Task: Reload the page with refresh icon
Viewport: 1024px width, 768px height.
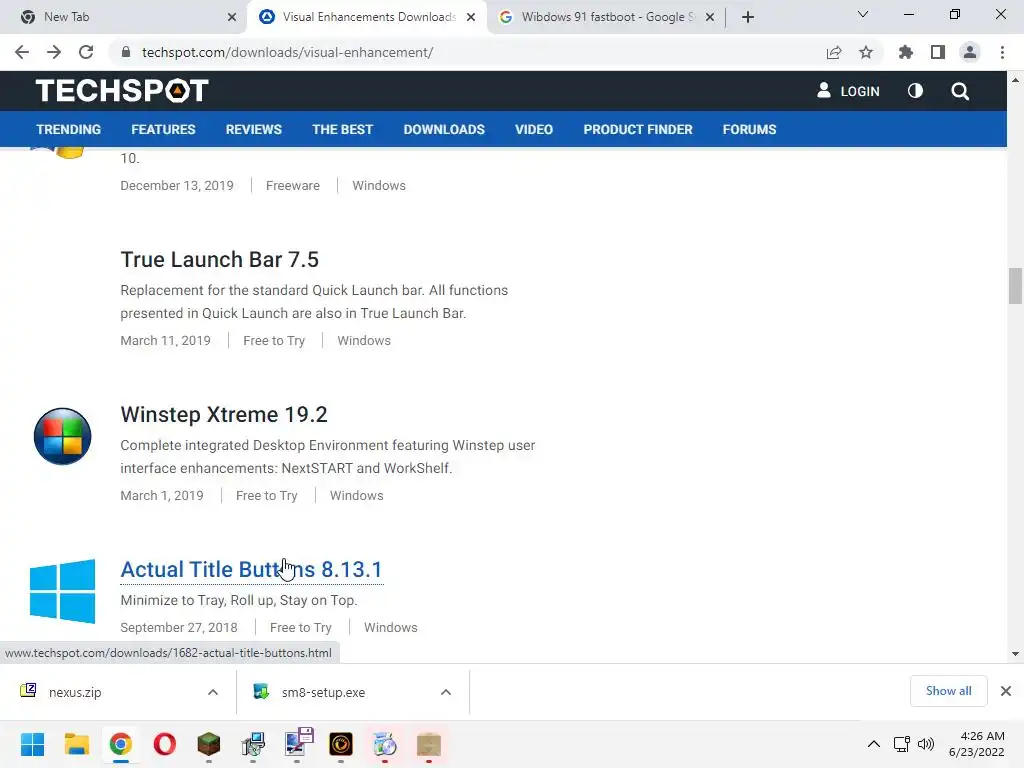Action: click(86, 52)
